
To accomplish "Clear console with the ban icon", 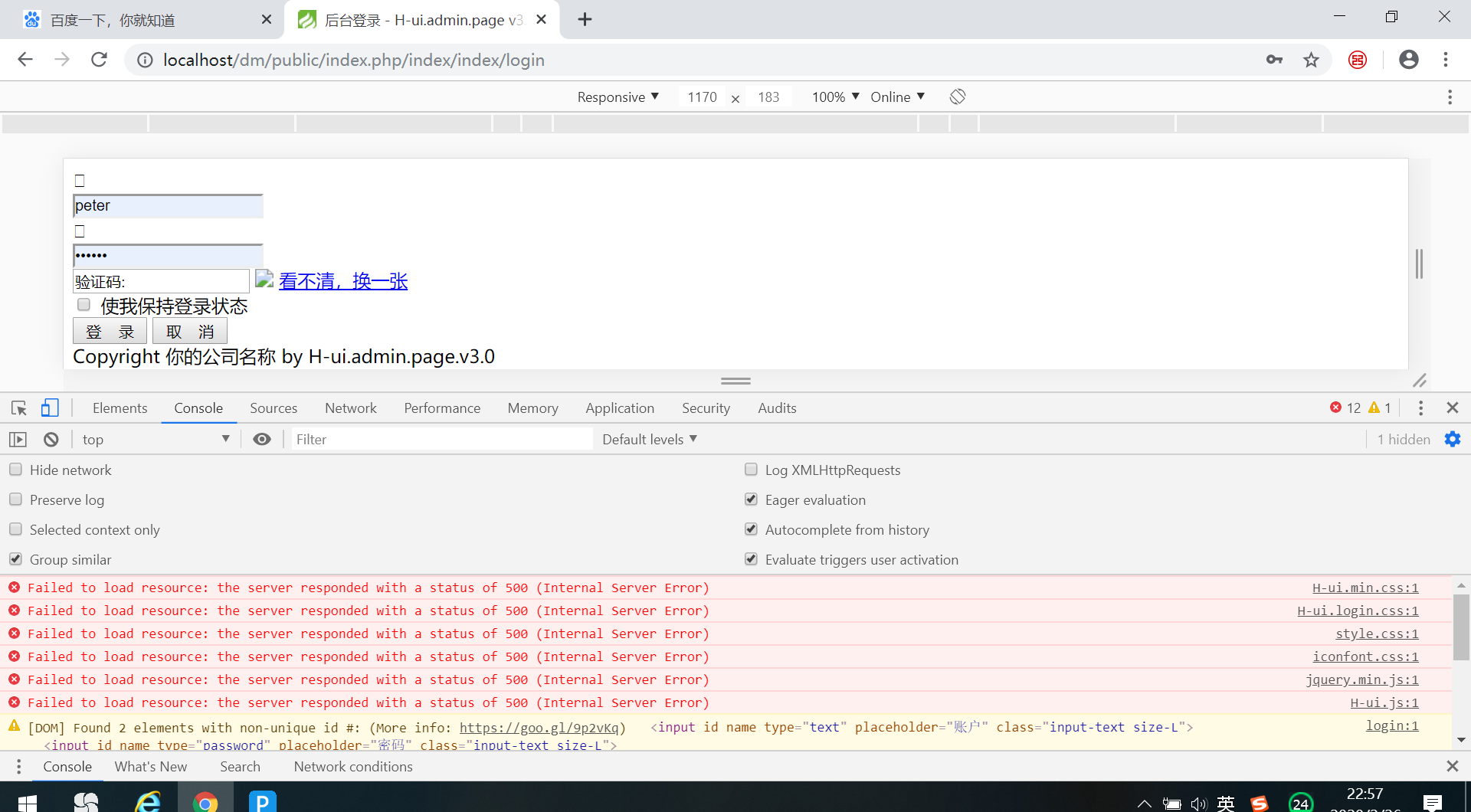I will click(x=51, y=440).
